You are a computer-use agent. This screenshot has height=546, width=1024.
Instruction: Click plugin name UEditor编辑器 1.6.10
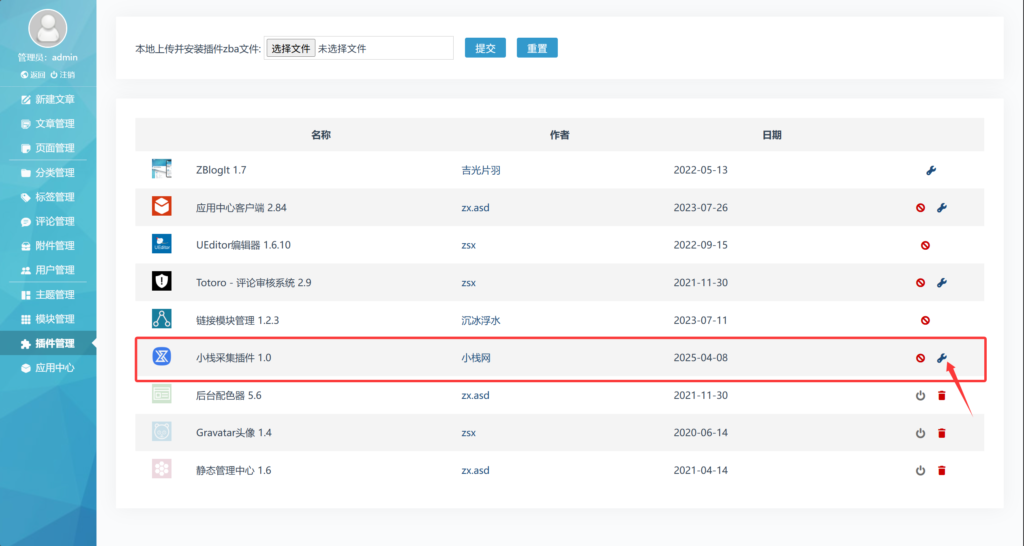pos(243,246)
